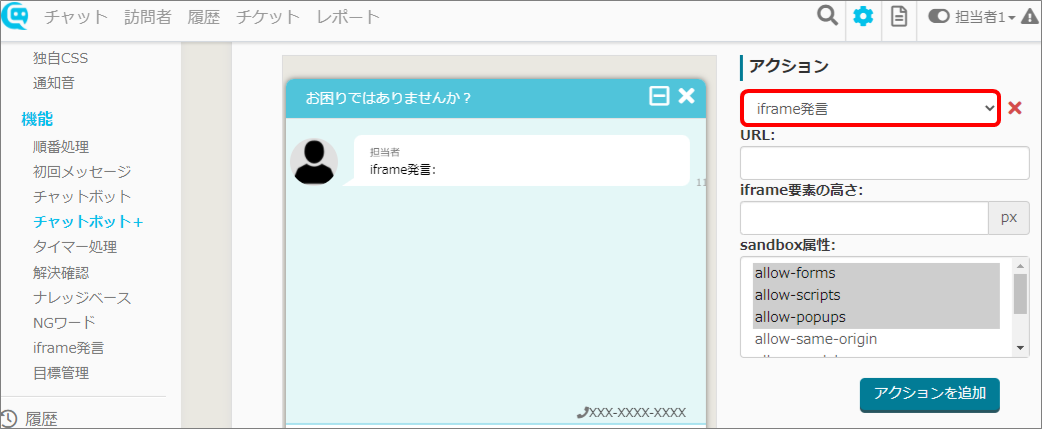Open 順番処理 in the sidebar
The width and height of the screenshot is (1042, 429).
point(60,147)
